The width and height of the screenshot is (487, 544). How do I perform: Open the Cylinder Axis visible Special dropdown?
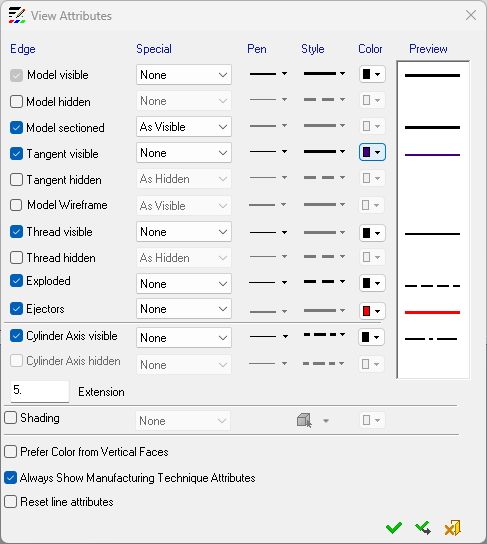[x=184, y=338]
